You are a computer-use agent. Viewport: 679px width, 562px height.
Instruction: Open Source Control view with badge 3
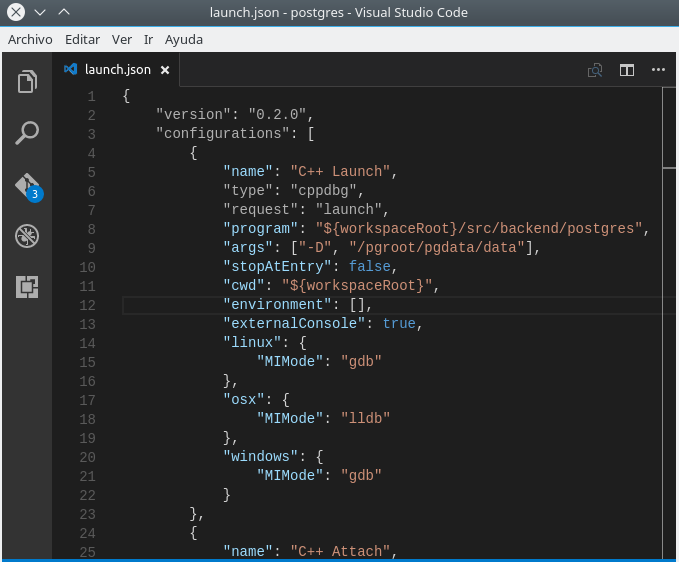[x=26, y=186]
